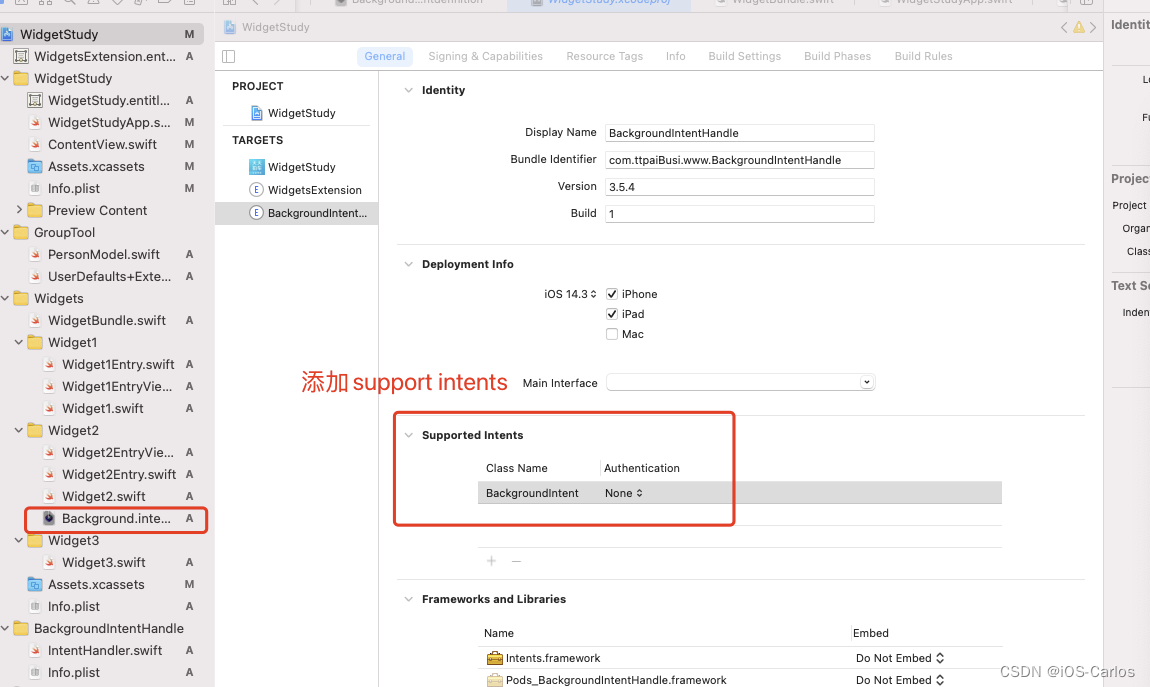
Task: Edit the Bundle Identifier field
Action: click(739, 160)
